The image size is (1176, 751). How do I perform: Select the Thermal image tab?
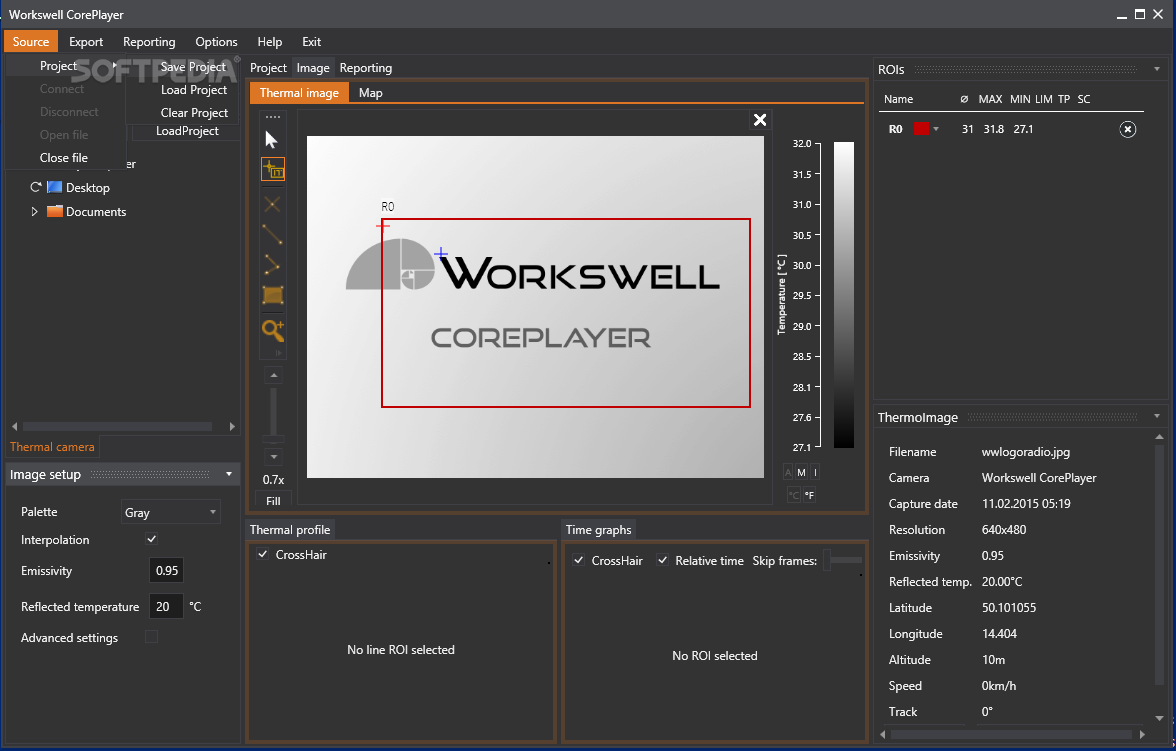point(299,92)
